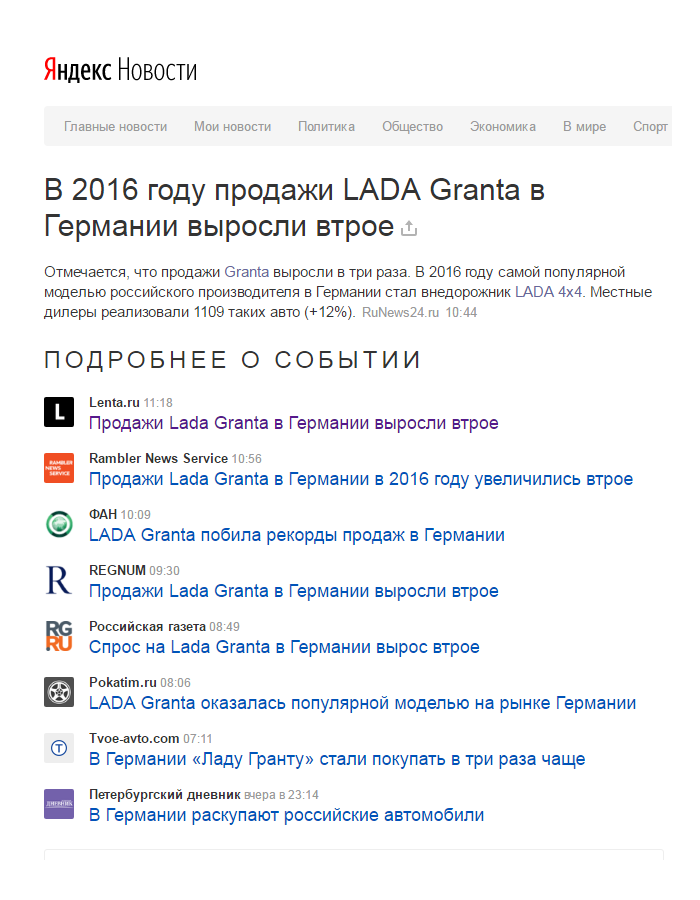Viewport: 700px width, 900px height.
Task: Click the ПОДРОБНЕЕ О СОБЫТИИ heading
Action: pyautogui.click(x=233, y=360)
